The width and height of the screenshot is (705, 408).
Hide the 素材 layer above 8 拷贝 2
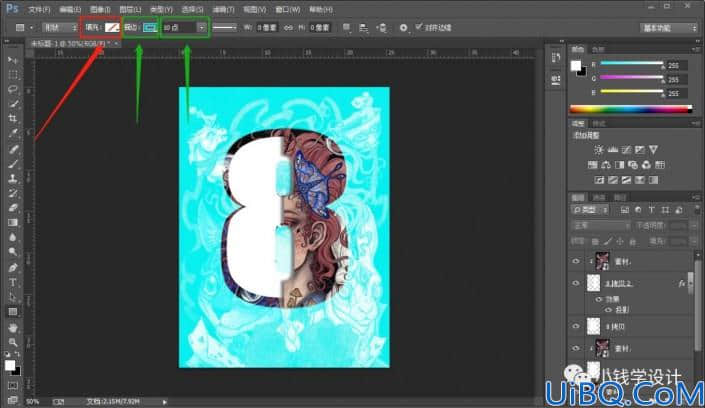576,261
